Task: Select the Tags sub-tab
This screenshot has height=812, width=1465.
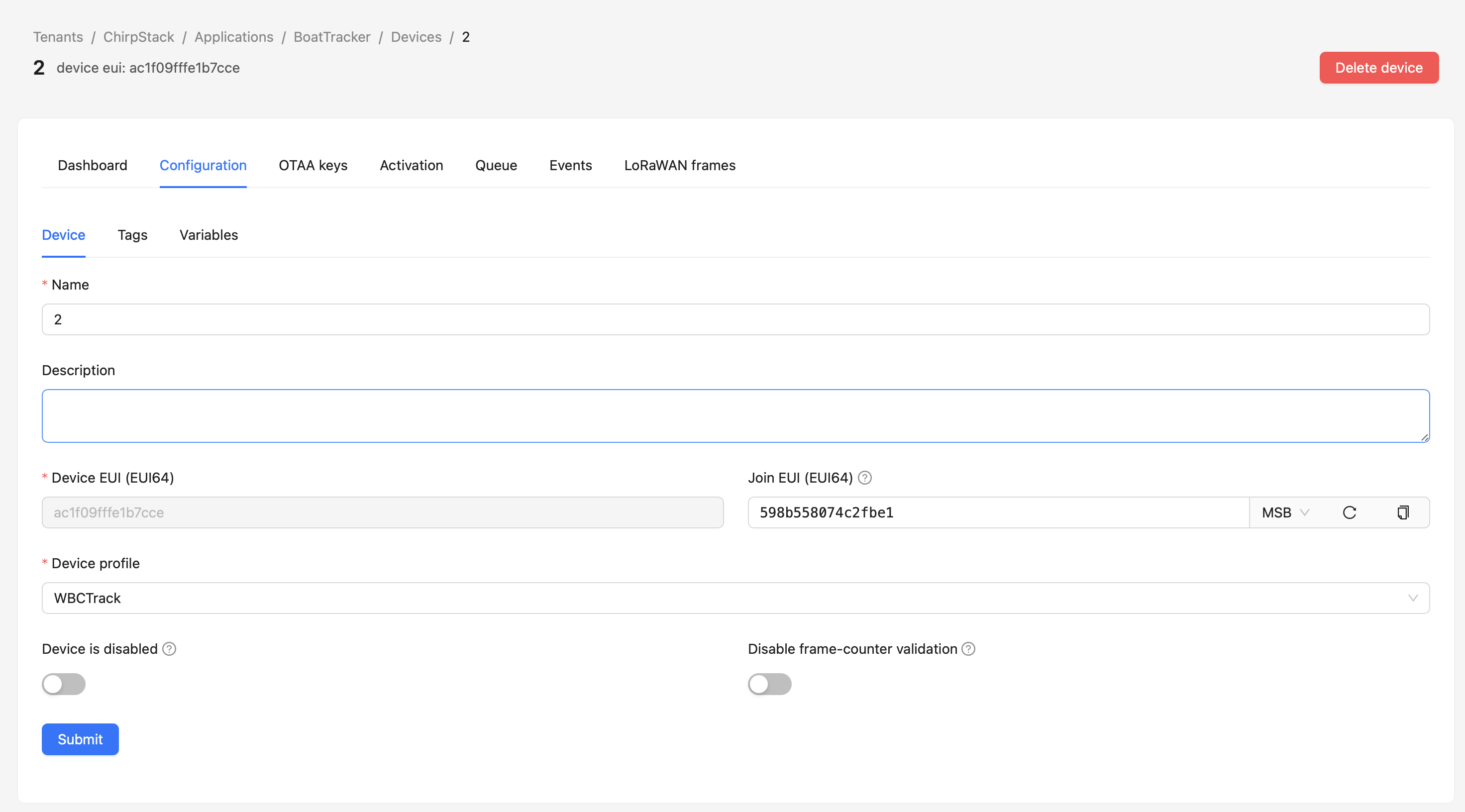Action: tap(132, 235)
